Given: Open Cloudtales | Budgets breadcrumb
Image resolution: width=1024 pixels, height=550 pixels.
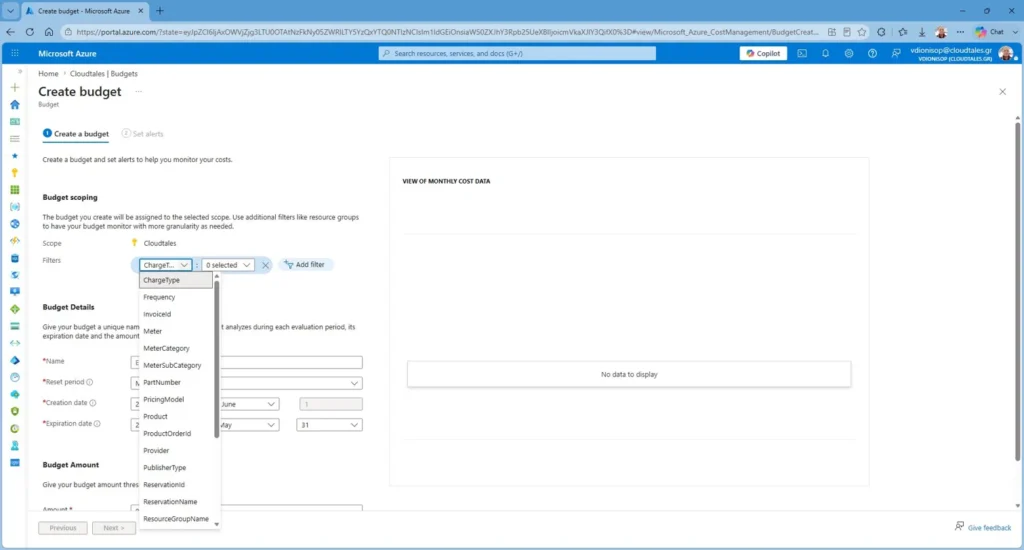Looking at the screenshot, I should [104, 74].
